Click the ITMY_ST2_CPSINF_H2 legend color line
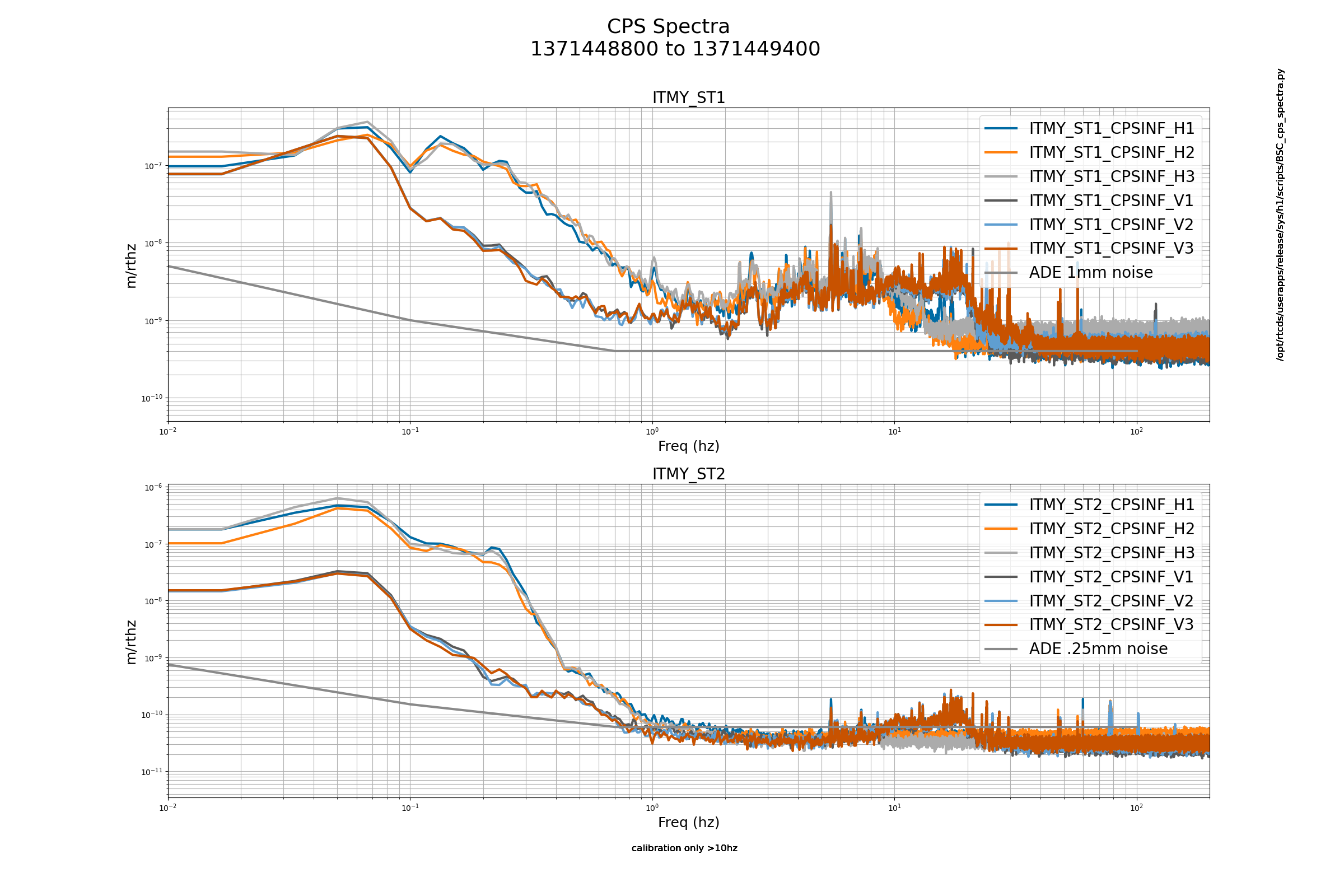 [1001, 529]
